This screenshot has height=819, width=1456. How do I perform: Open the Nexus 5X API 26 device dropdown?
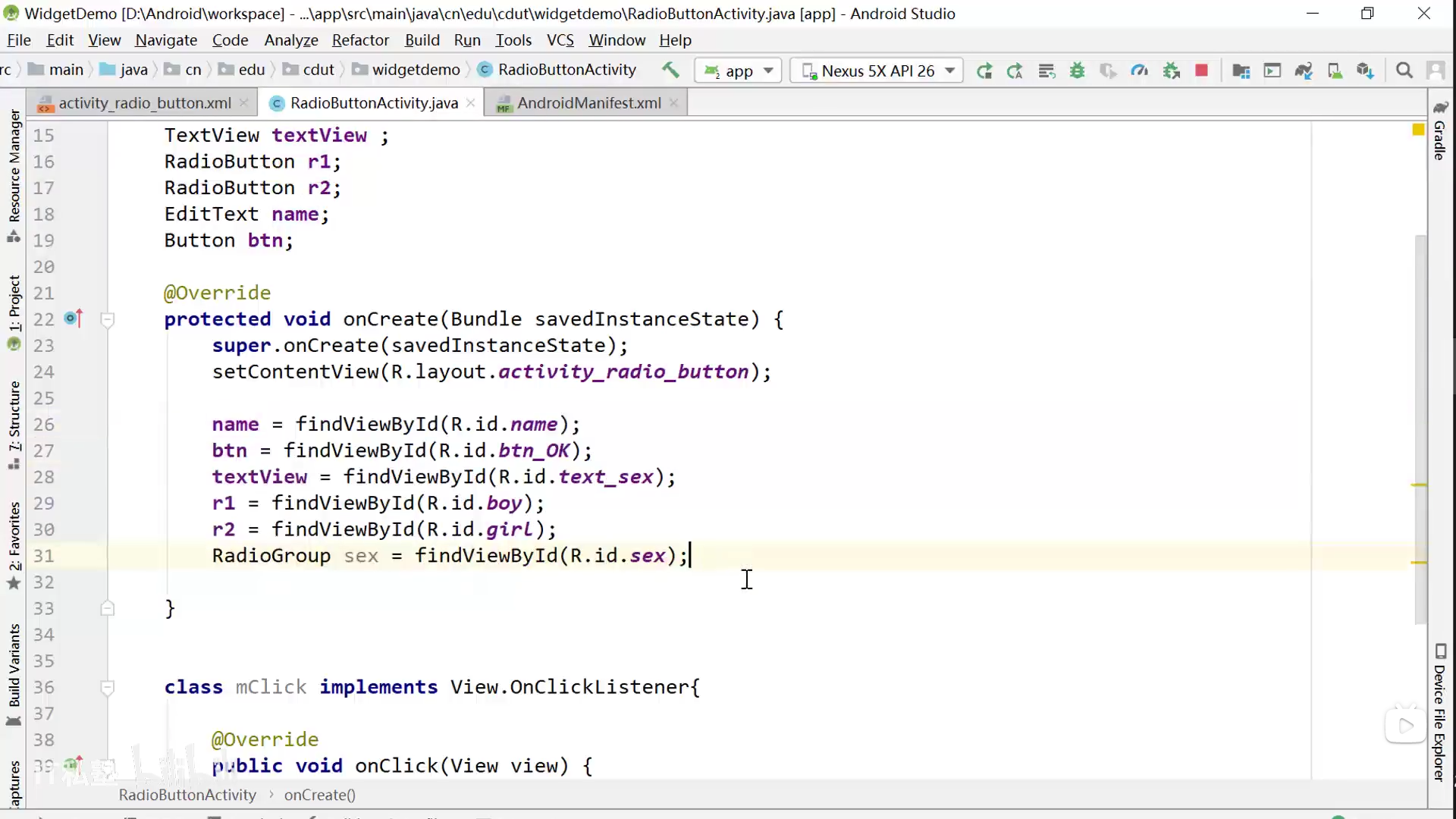coord(877,71)
